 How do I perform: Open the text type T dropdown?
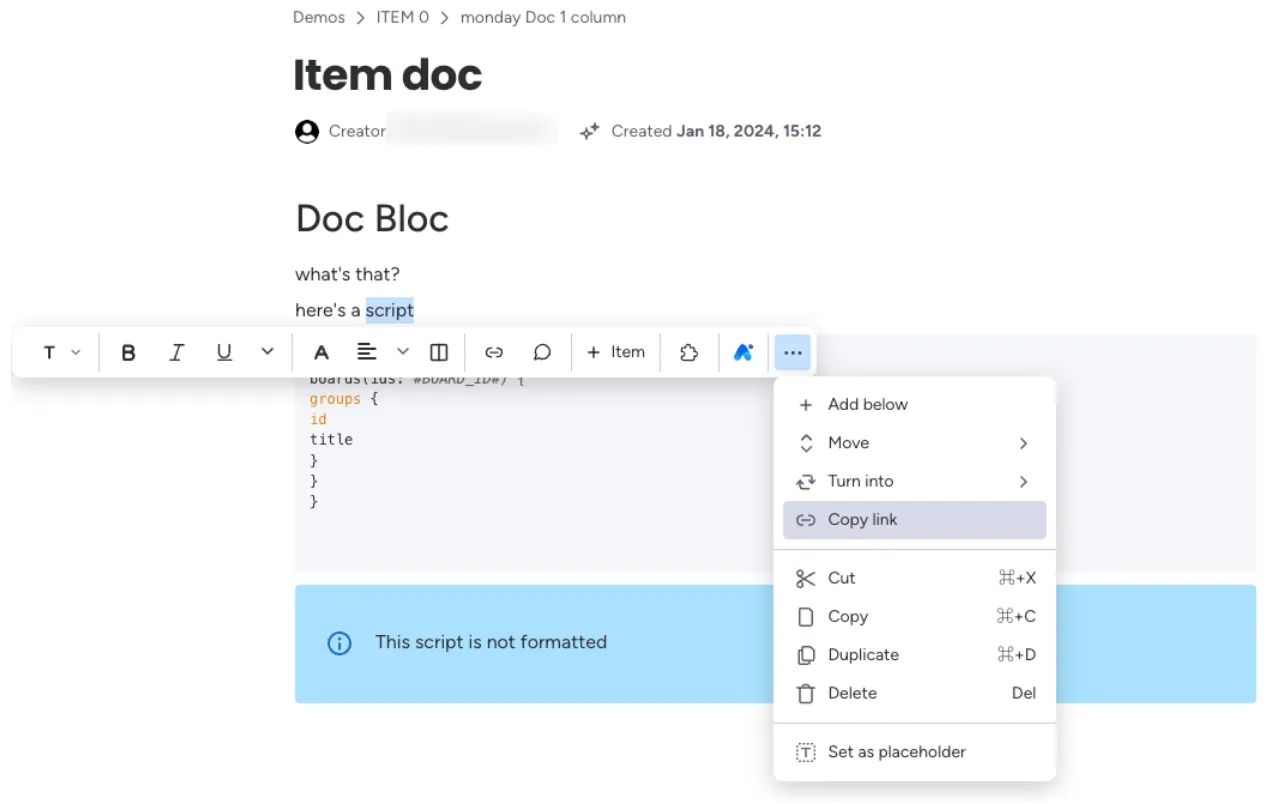tap(60, 352)
